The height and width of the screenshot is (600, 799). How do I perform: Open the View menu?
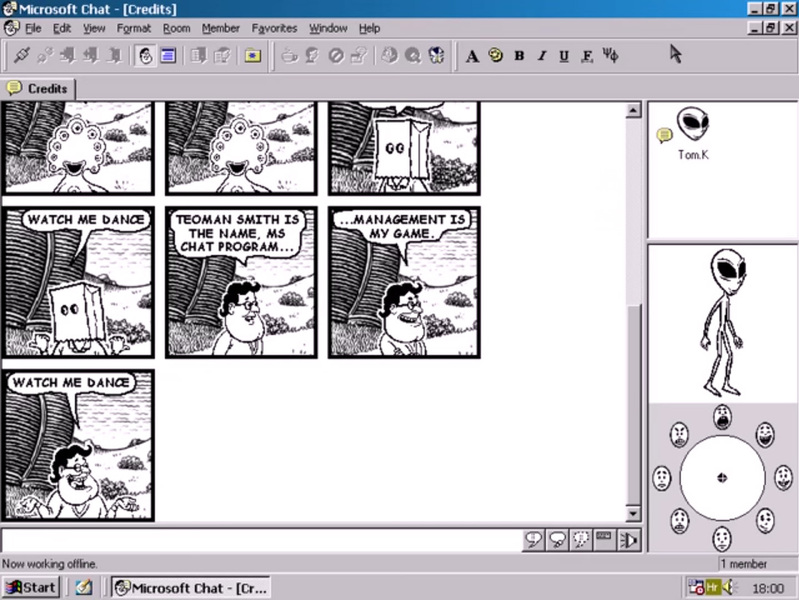94,29
